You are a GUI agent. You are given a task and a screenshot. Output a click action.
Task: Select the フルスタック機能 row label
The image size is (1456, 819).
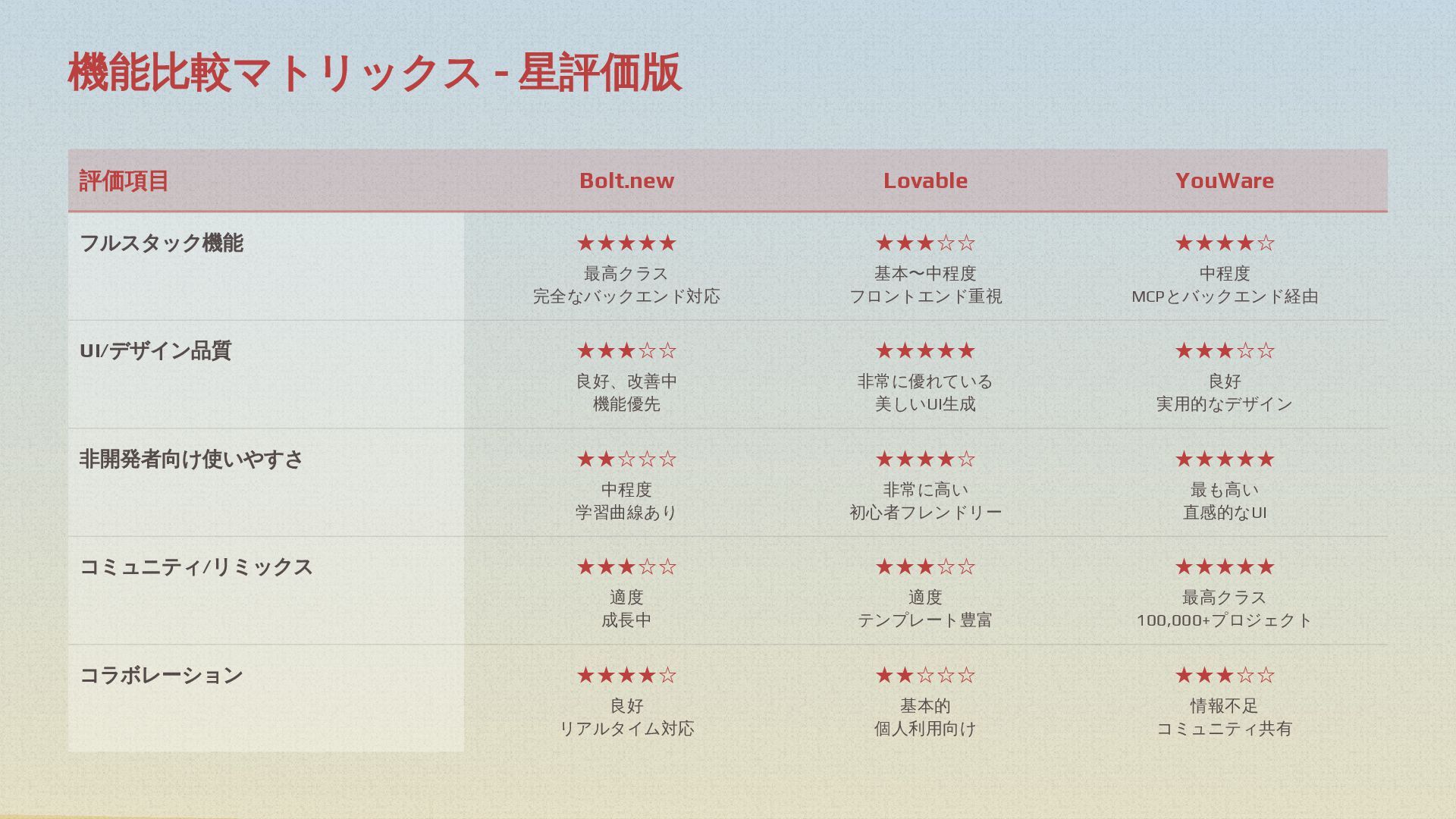161,243
